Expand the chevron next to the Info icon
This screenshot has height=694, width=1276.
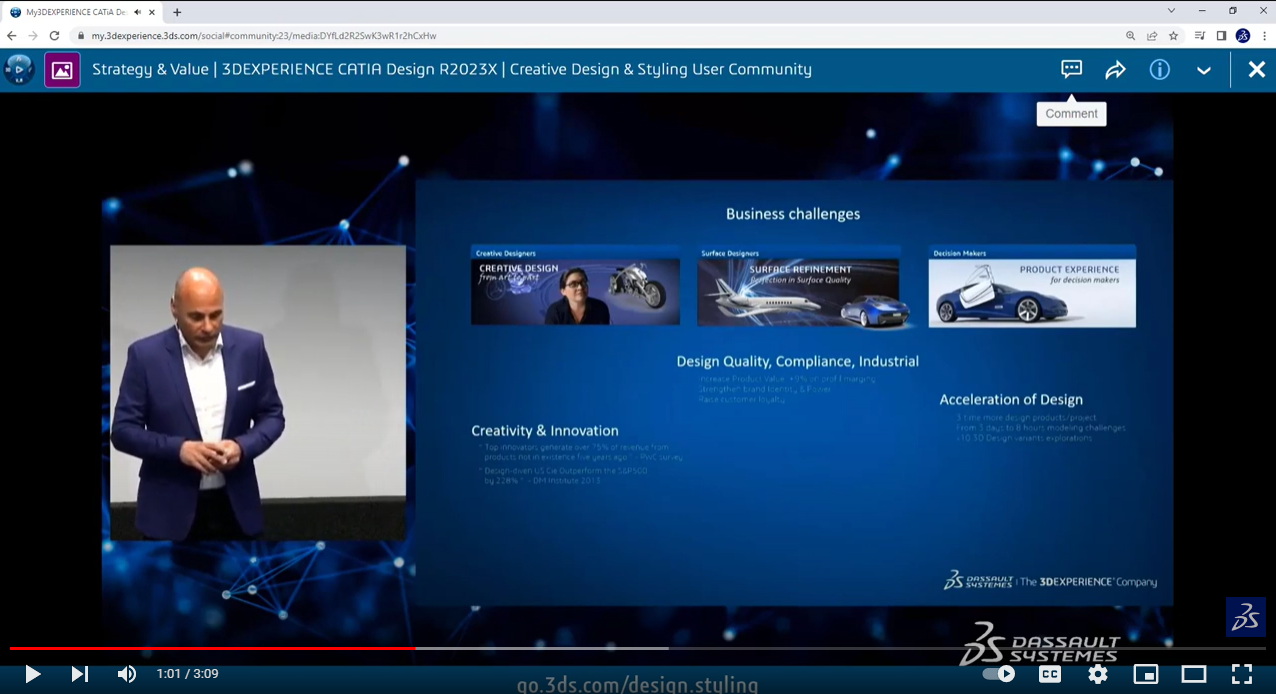(x=1203, y=69)
